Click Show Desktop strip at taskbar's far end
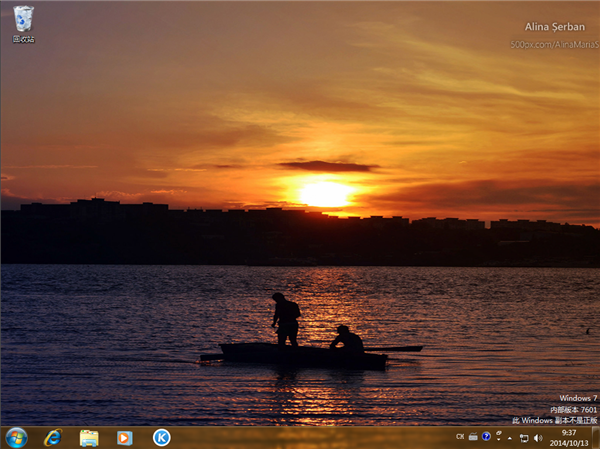This screenshot has height=449, width=600. pyautogui.click(x=596, y=437)
